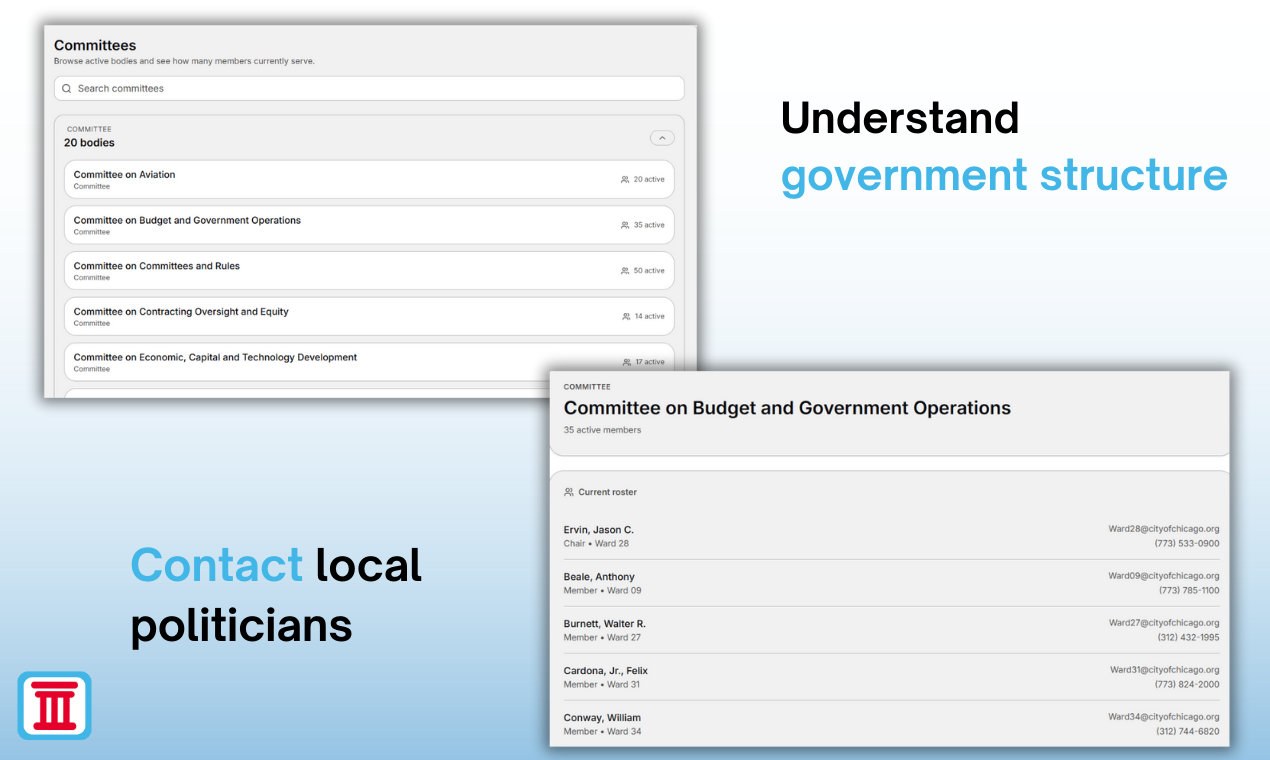Image resolution: width=1270 pixels, height=760 pixels.
Task: Click the members icon beside 35 active
Action: 625,226
